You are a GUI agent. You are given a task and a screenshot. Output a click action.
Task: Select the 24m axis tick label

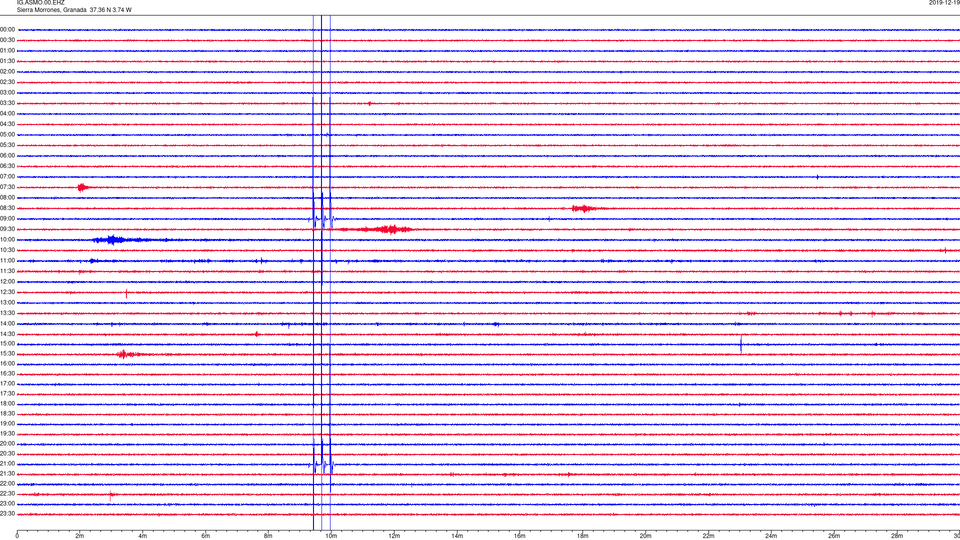771,536
